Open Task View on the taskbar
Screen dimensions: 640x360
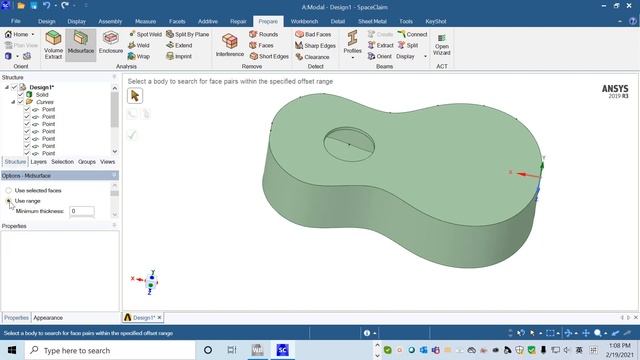(x=232, y=350)
